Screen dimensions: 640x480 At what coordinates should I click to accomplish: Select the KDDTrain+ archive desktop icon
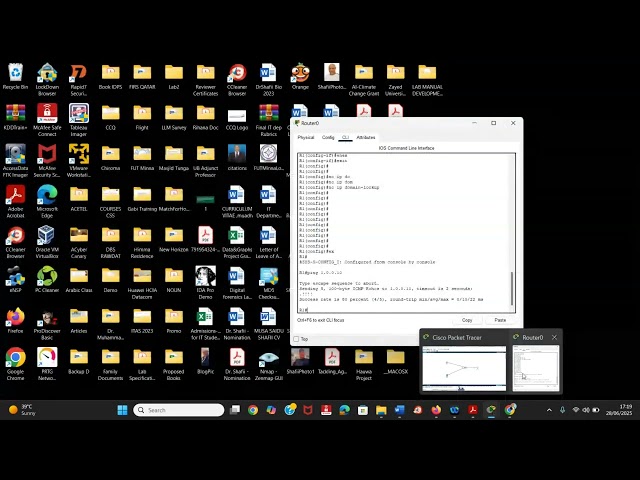[x=16, y=117]
